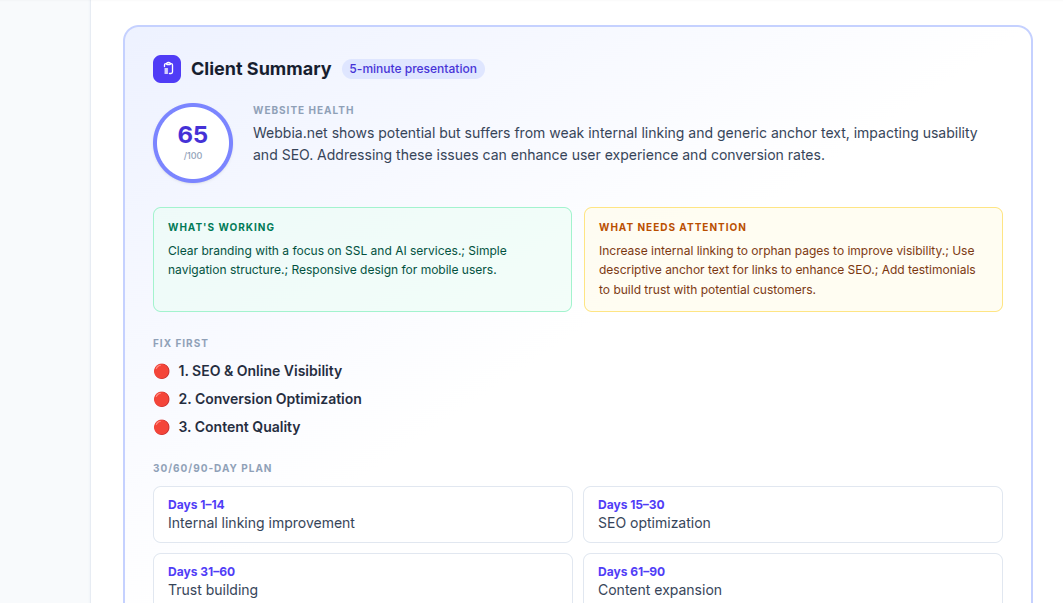Click 'SEO optimization' plan text
This screenshot has height=603, width=1063.
point(654,523)
